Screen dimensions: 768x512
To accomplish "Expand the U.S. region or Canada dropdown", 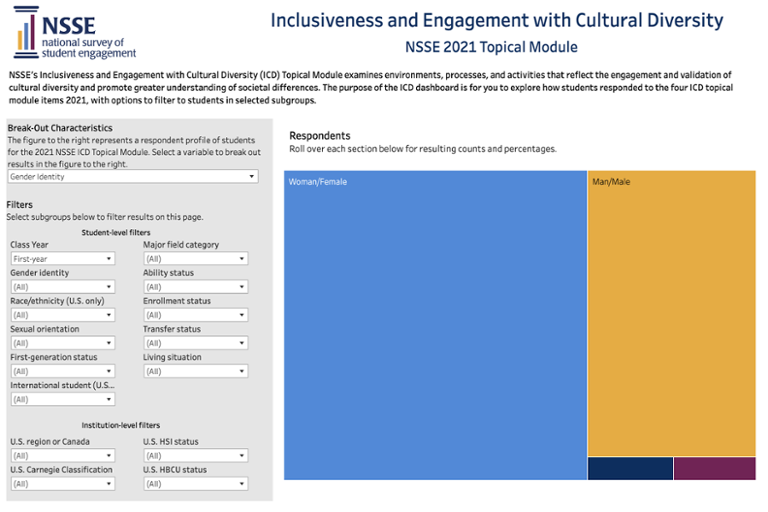I will pyautogui.click(x=63, y=456).
